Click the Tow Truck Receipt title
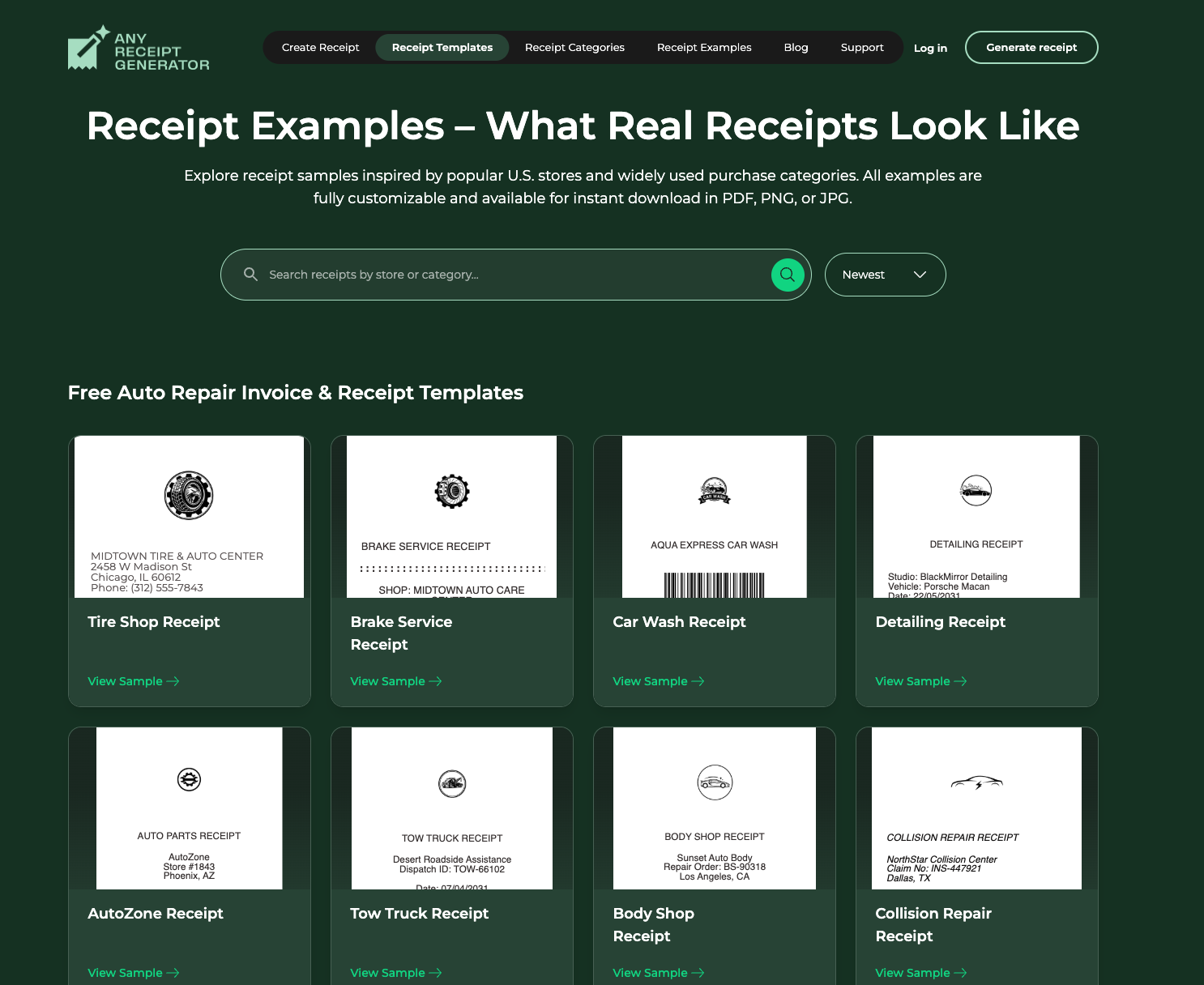Image resolution: width=1204 pixels, height=985 pixels. click(420, 914)
